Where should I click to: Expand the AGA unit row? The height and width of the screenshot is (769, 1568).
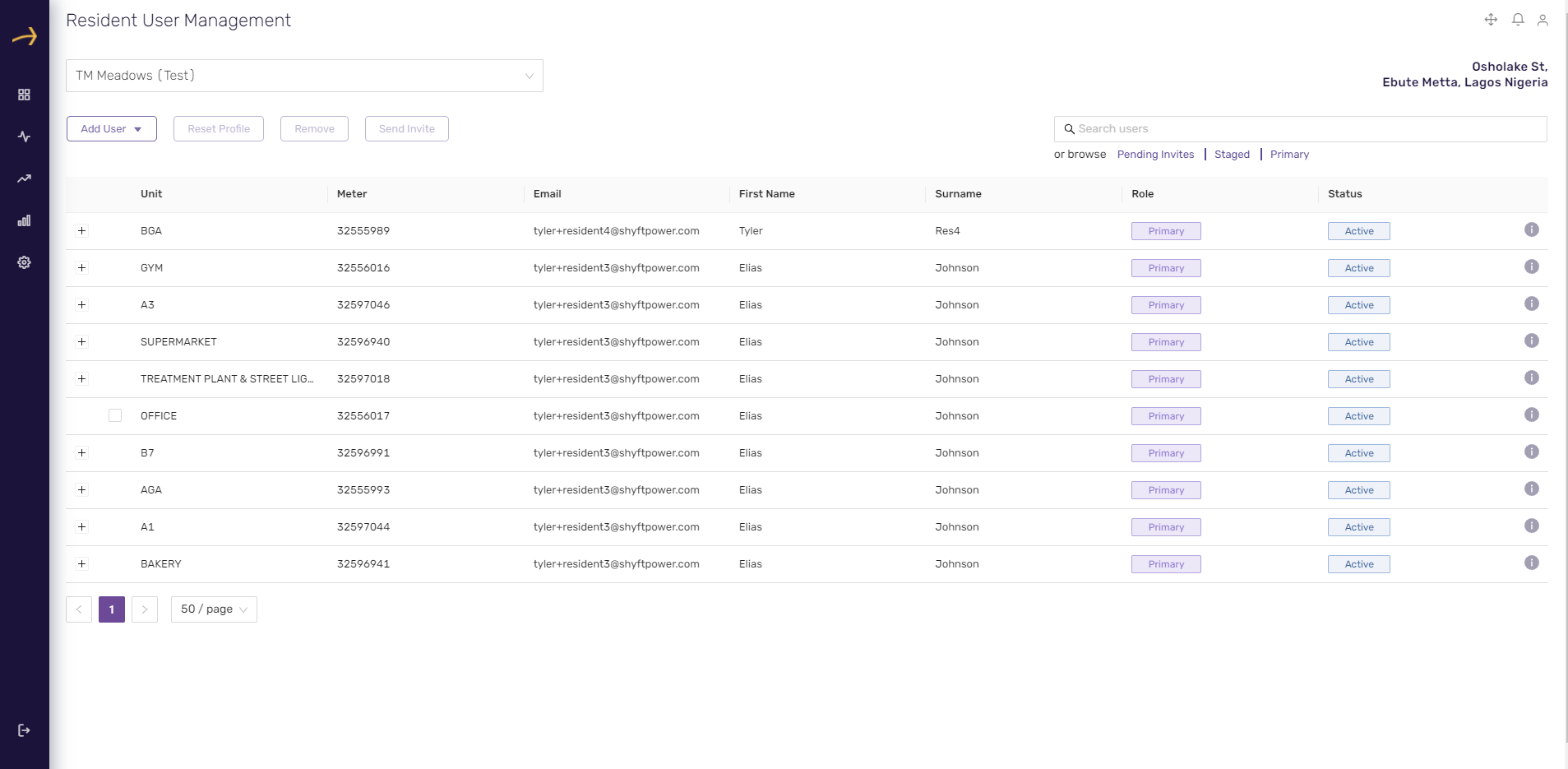point(81,490)
